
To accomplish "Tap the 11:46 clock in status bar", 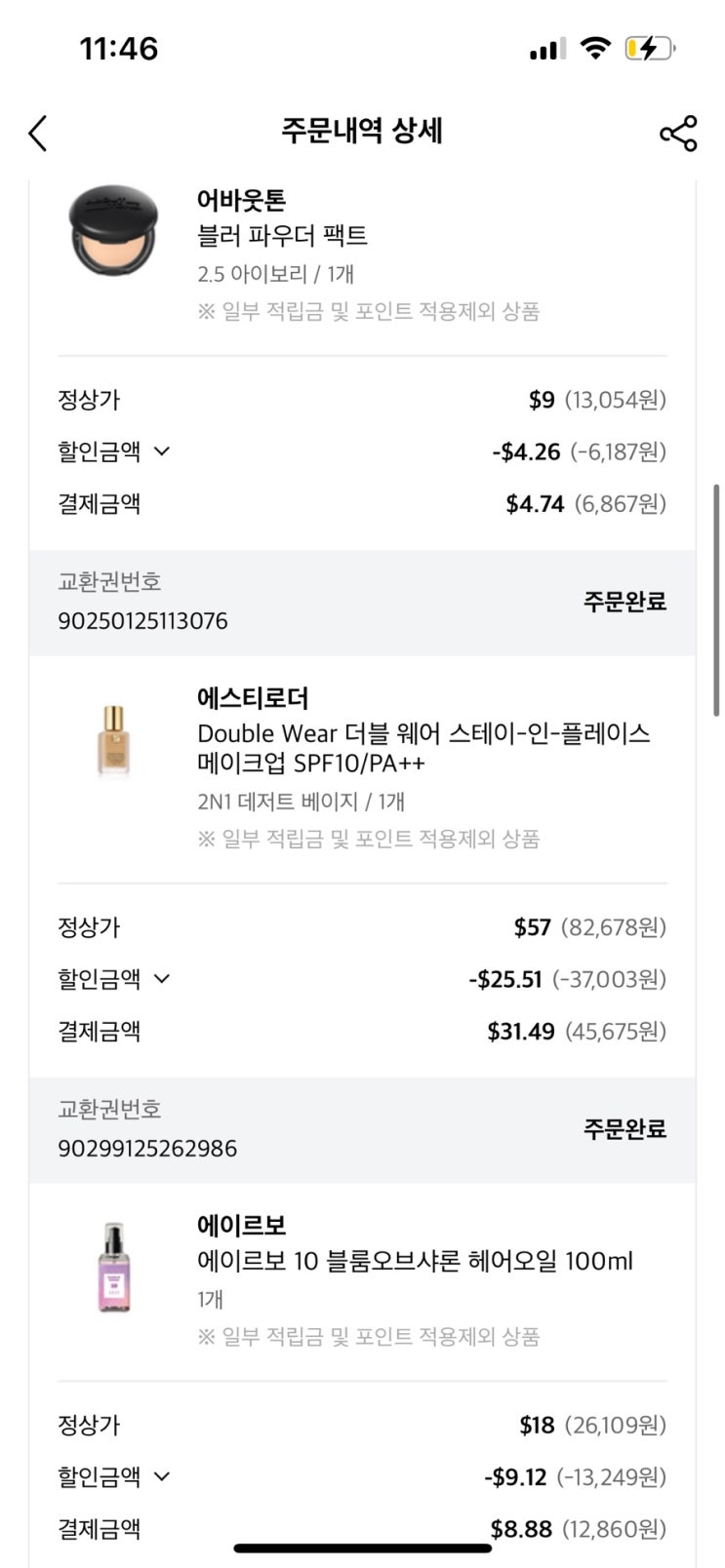I will point(118,49).
